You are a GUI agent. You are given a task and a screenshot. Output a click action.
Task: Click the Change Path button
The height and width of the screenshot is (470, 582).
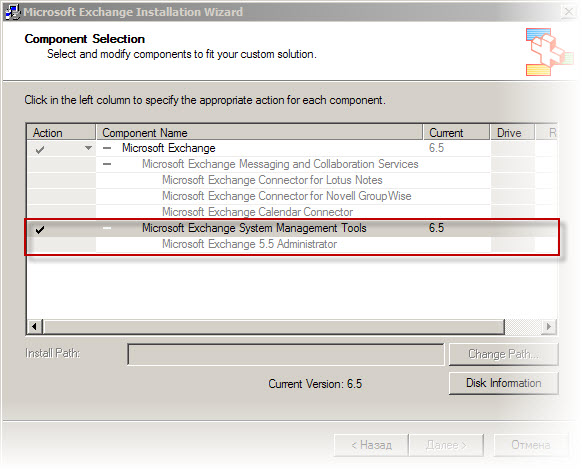click(x=503, y=354)
